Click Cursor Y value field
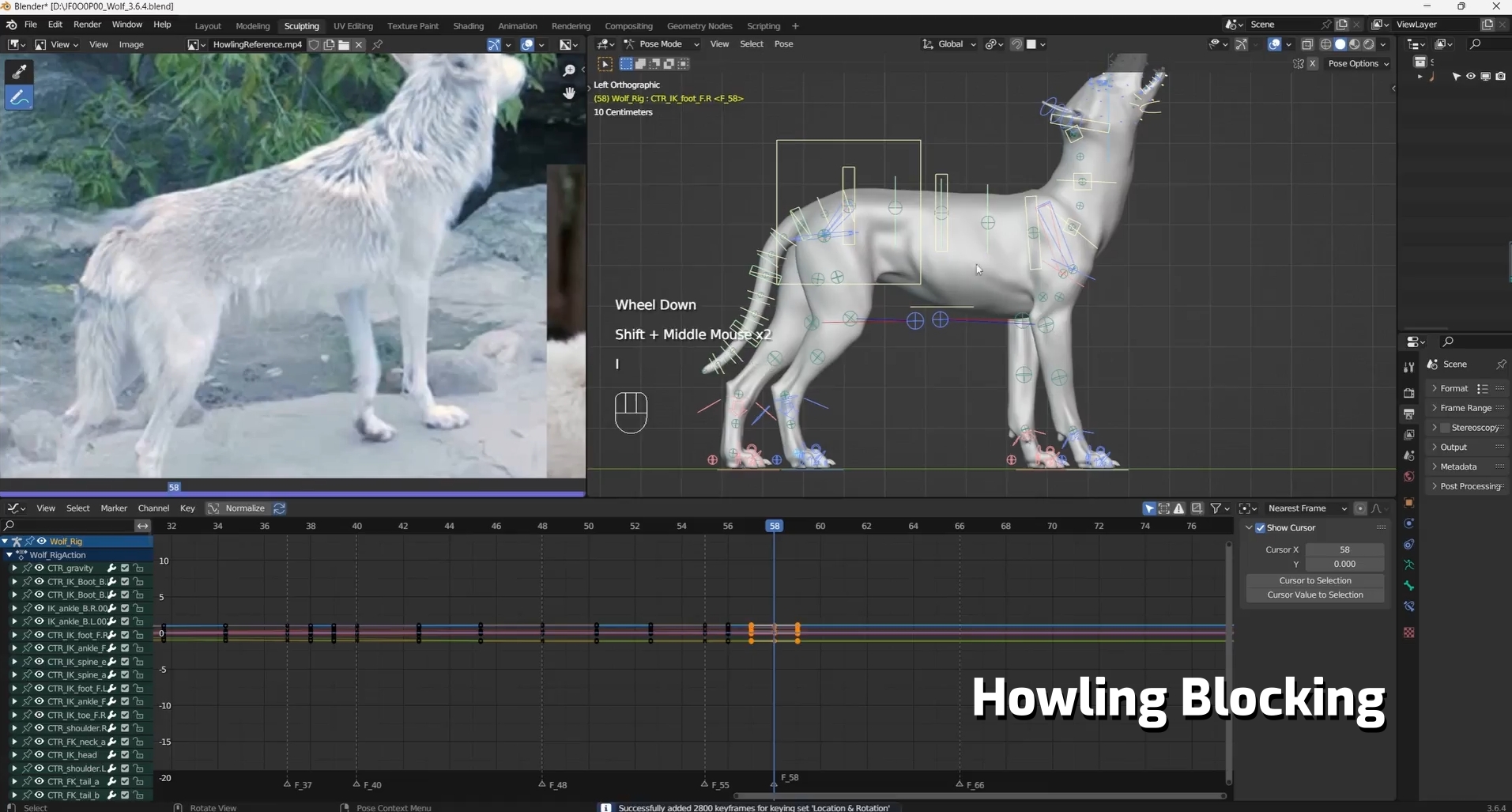The height and width of the screenshot is (812, 1512). coord(1344,564)
